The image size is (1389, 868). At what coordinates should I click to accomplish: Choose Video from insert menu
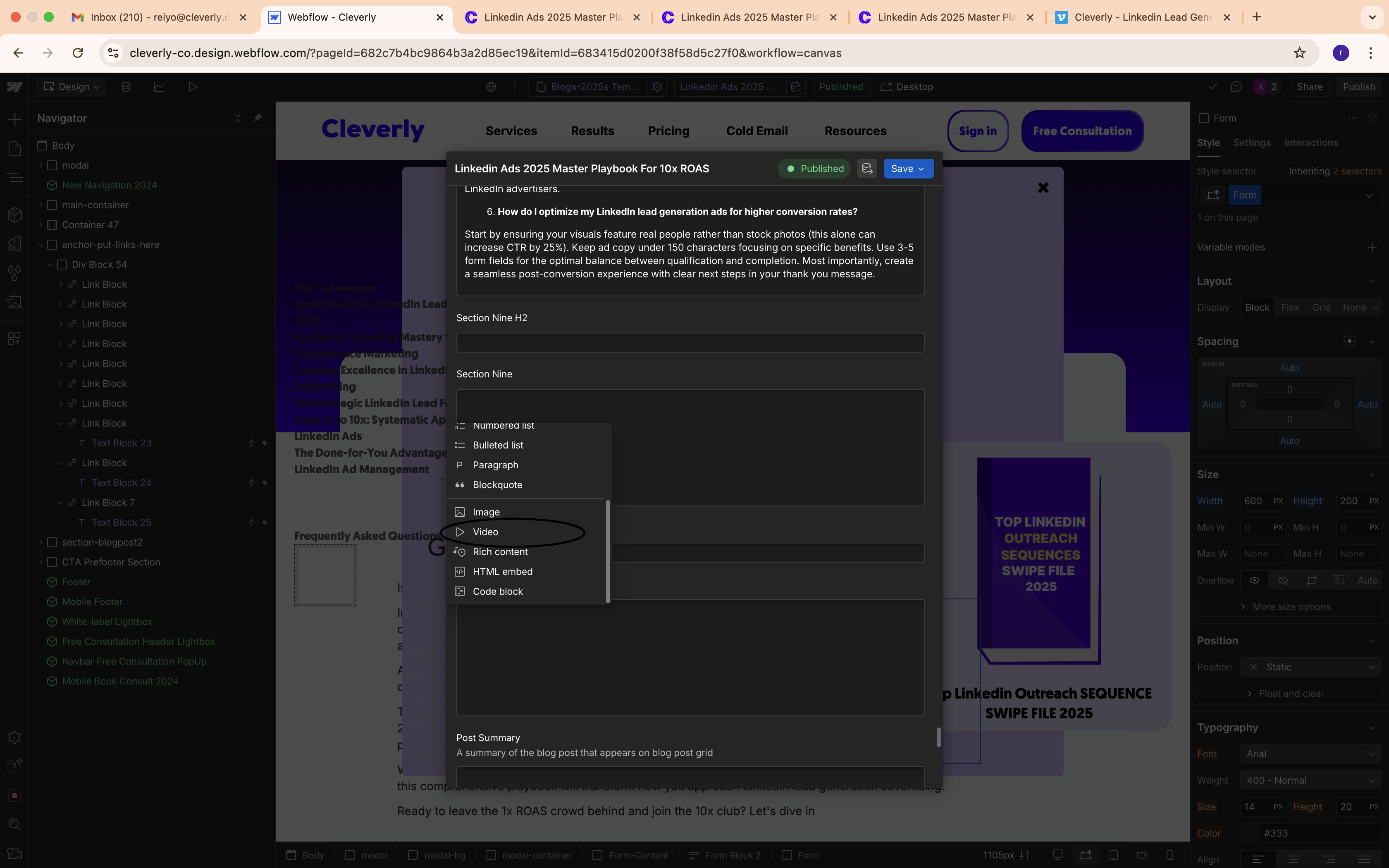click(485, 532)
